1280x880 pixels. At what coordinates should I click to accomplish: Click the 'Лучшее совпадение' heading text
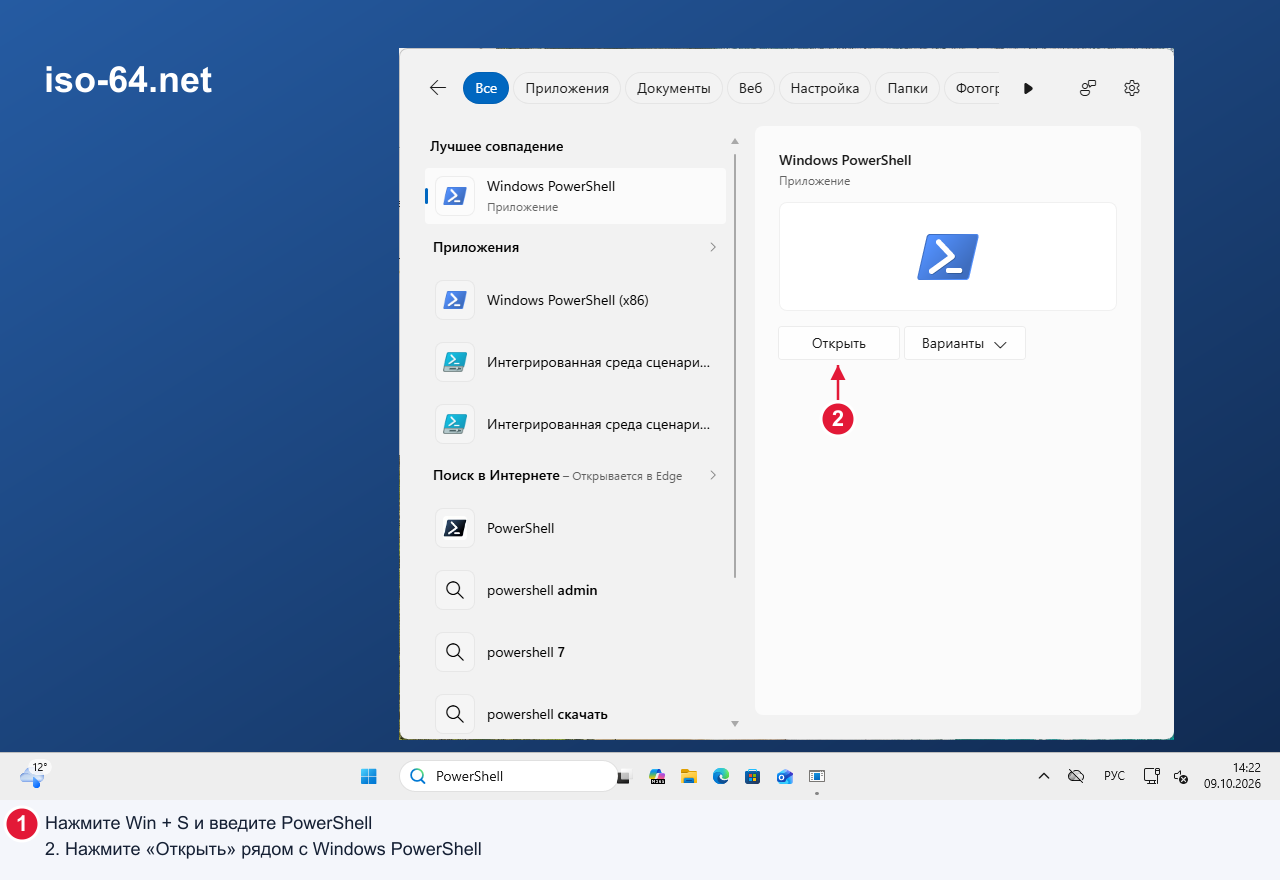coord(497,146)
